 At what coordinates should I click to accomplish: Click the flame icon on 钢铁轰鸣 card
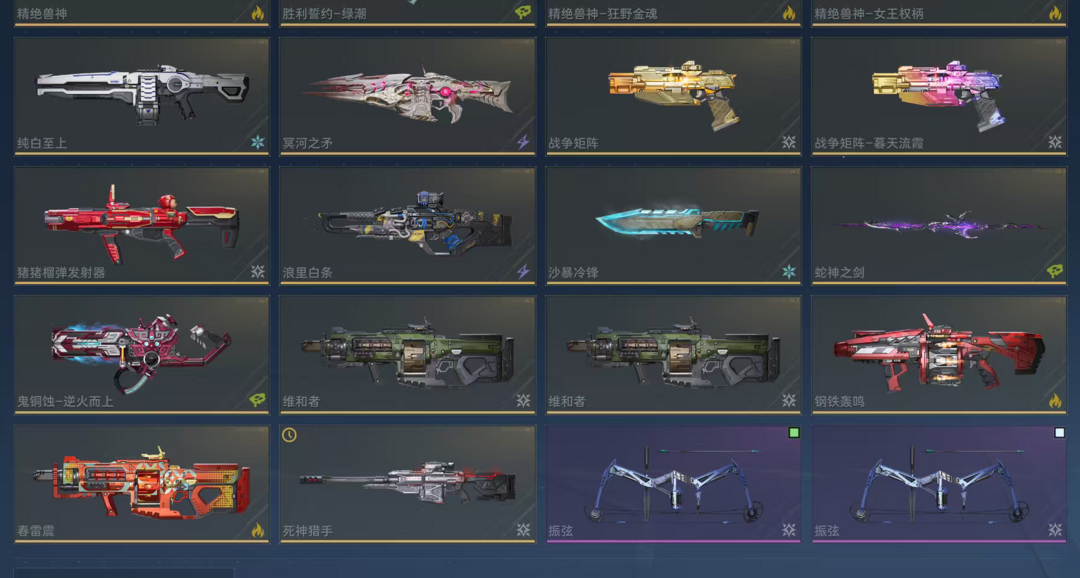point(1055,400)
